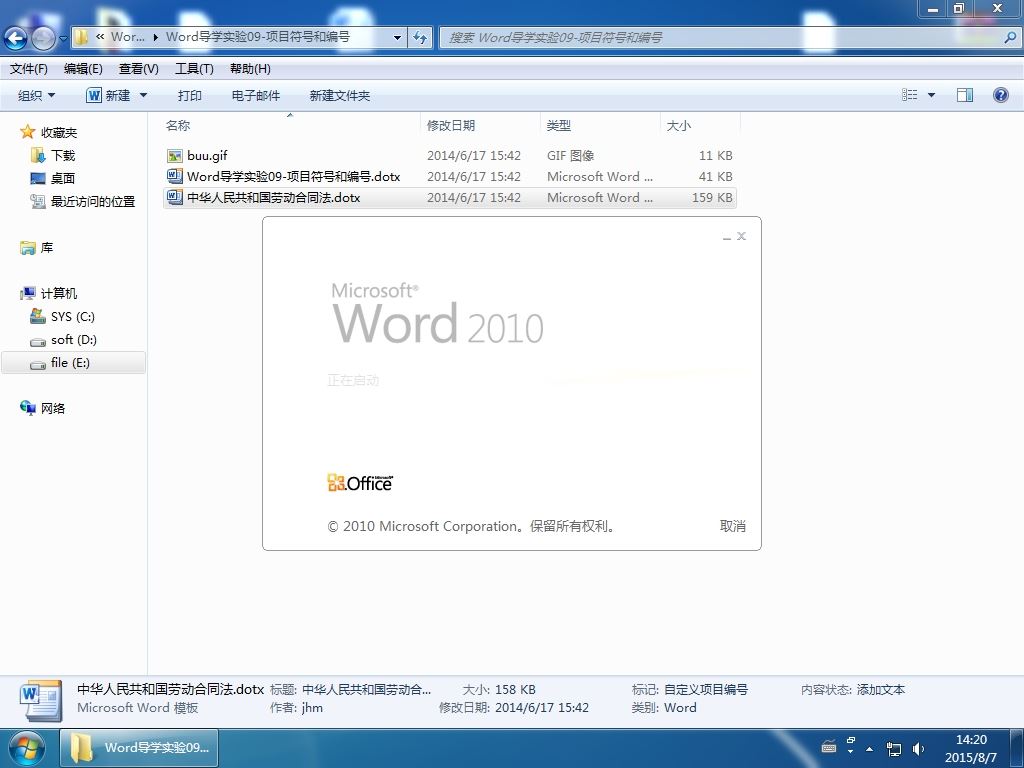The height and width of the screenshot is (768, 1024).
Task: Expand the arrow next to 新建
Action: coord(144,95)
